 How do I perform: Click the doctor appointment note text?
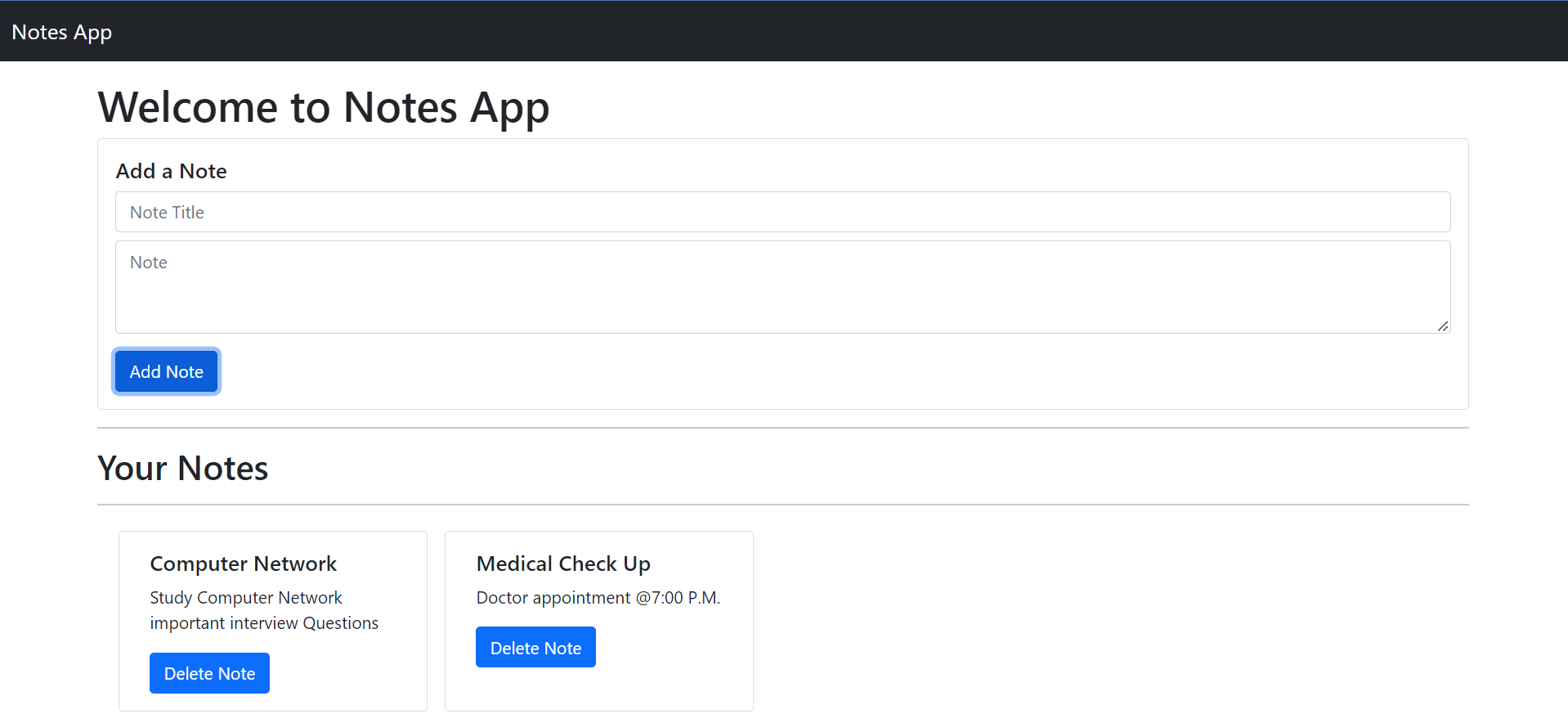pos(598,597)
